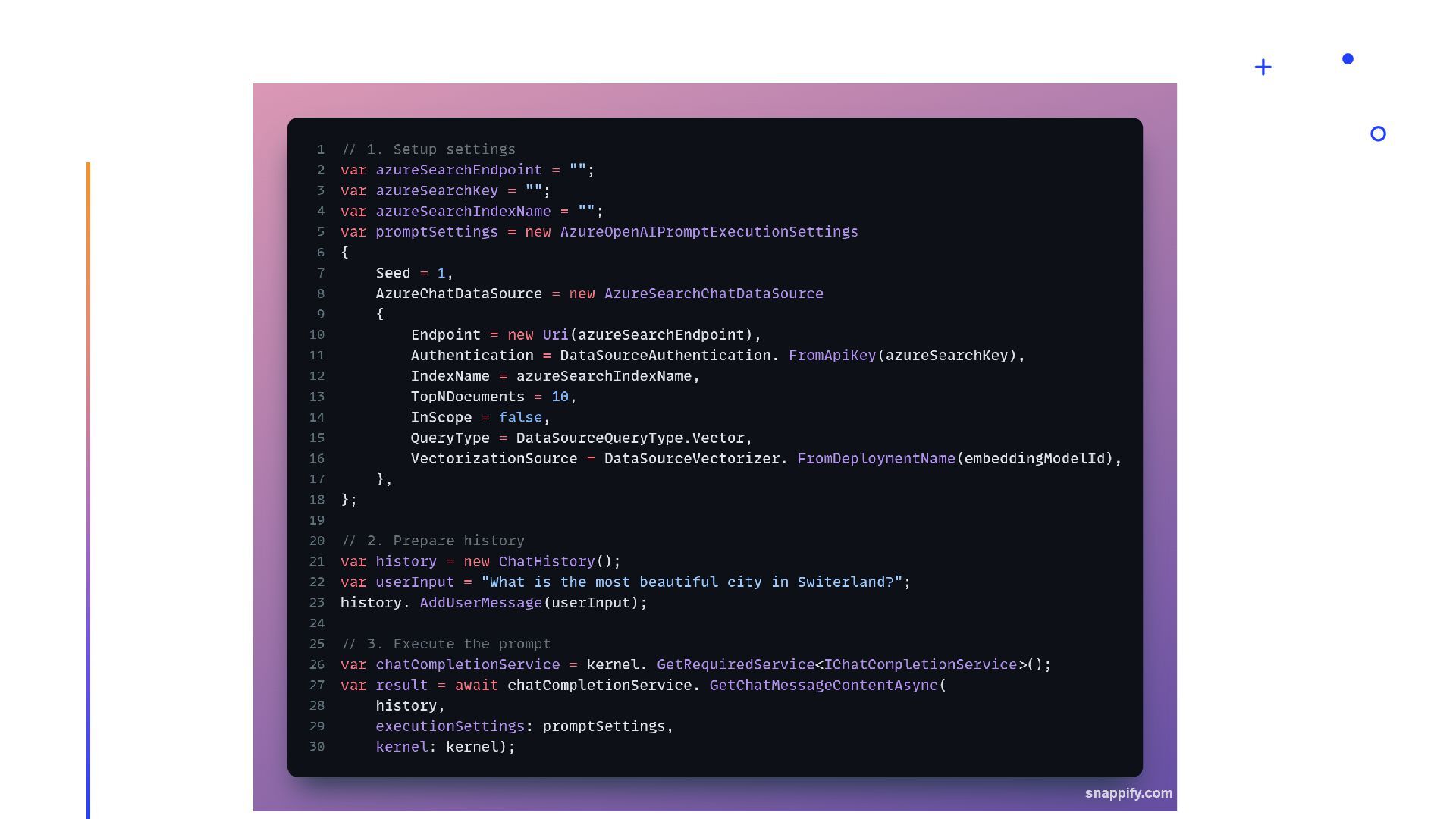1456x819 pixels.
Task: Click the AzureOpenAIPromptExecutionSettings class name
Action: click(x=709, y=232)
